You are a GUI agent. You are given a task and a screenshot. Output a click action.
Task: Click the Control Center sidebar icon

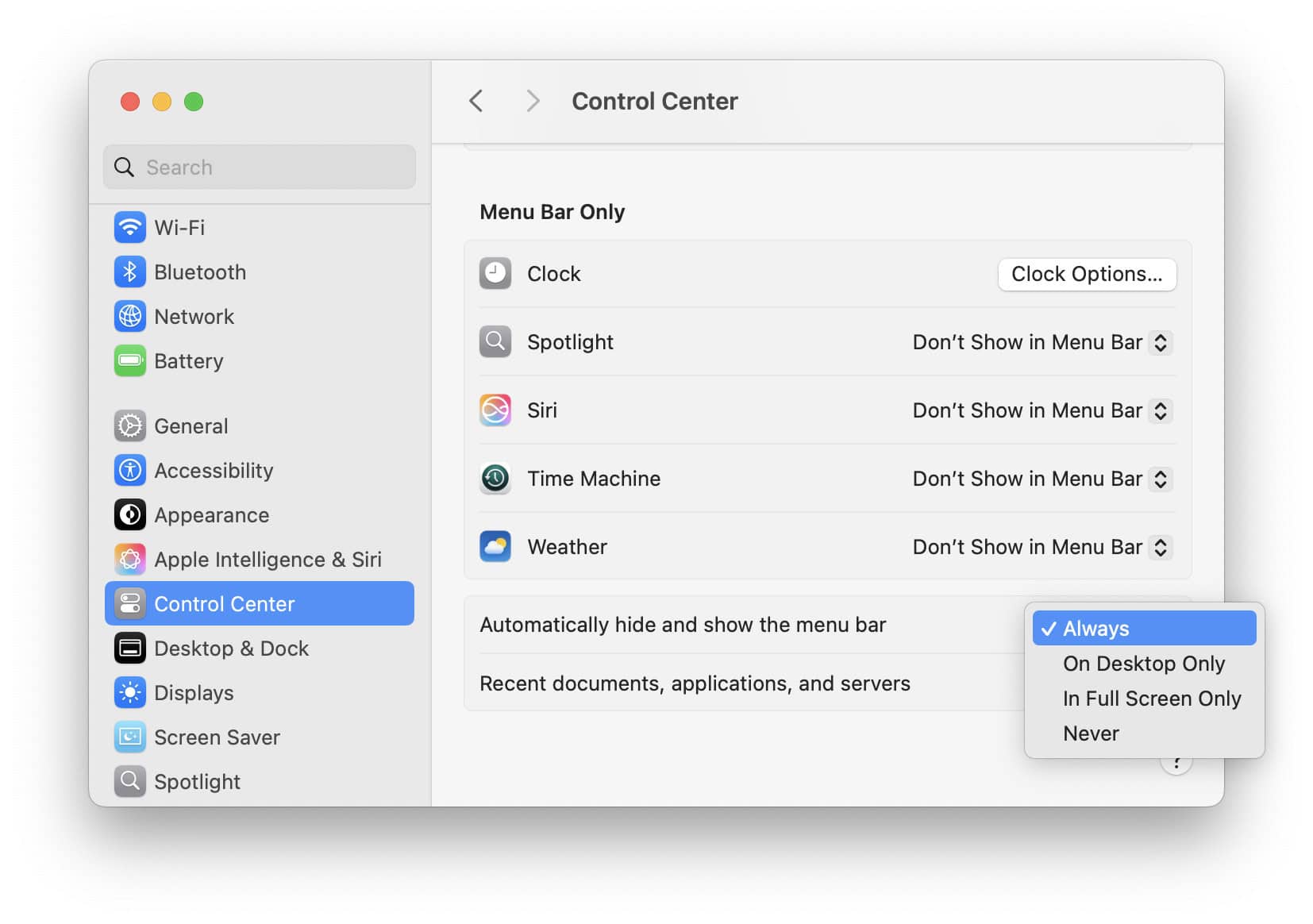pyautogui.click(x=129, y=603)
